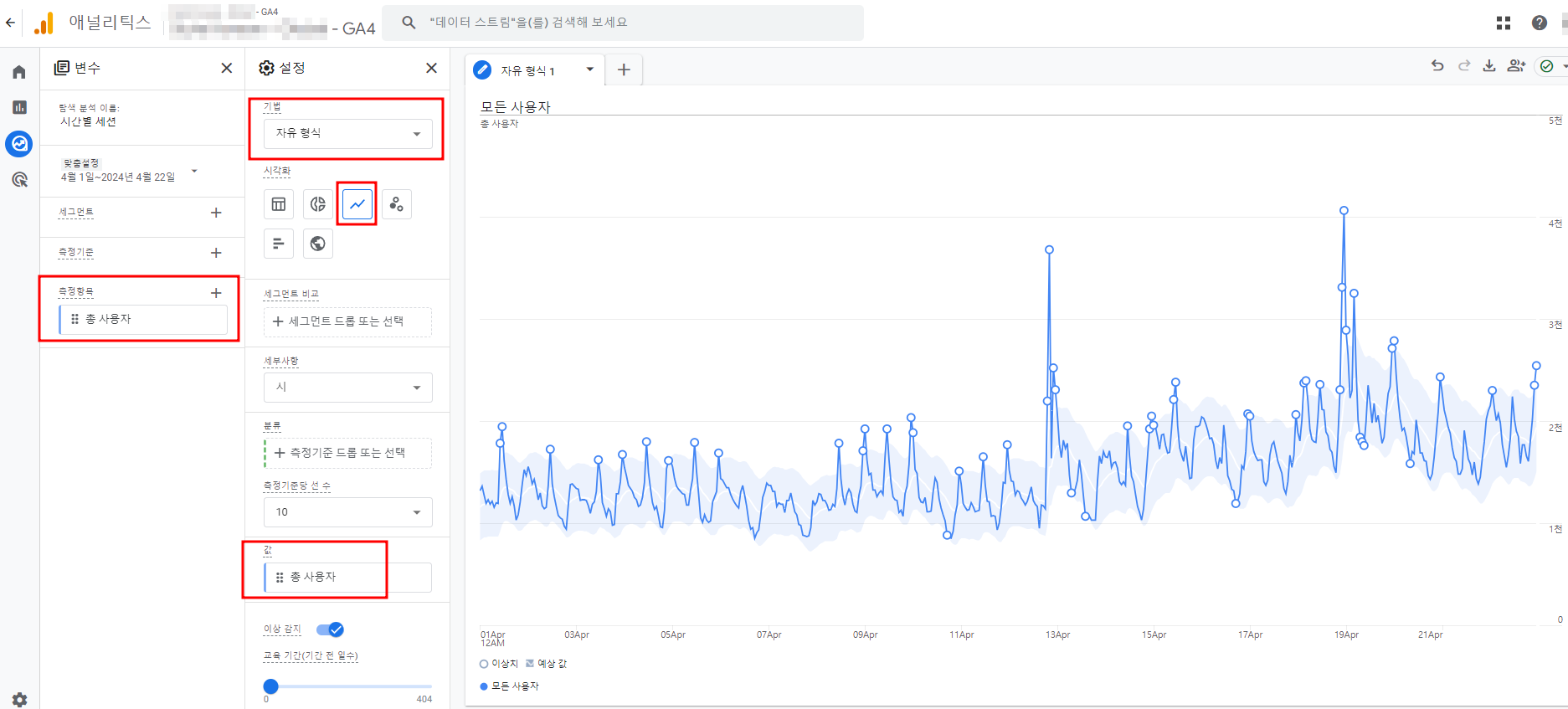Close the 변수 panel

pyautogui.click(x=226, y=68)
